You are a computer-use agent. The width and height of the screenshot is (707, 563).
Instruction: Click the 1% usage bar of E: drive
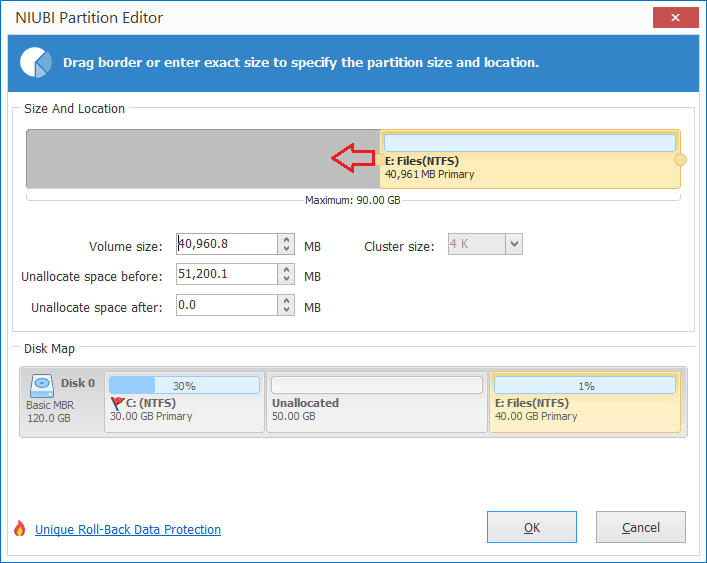point(585,385)
